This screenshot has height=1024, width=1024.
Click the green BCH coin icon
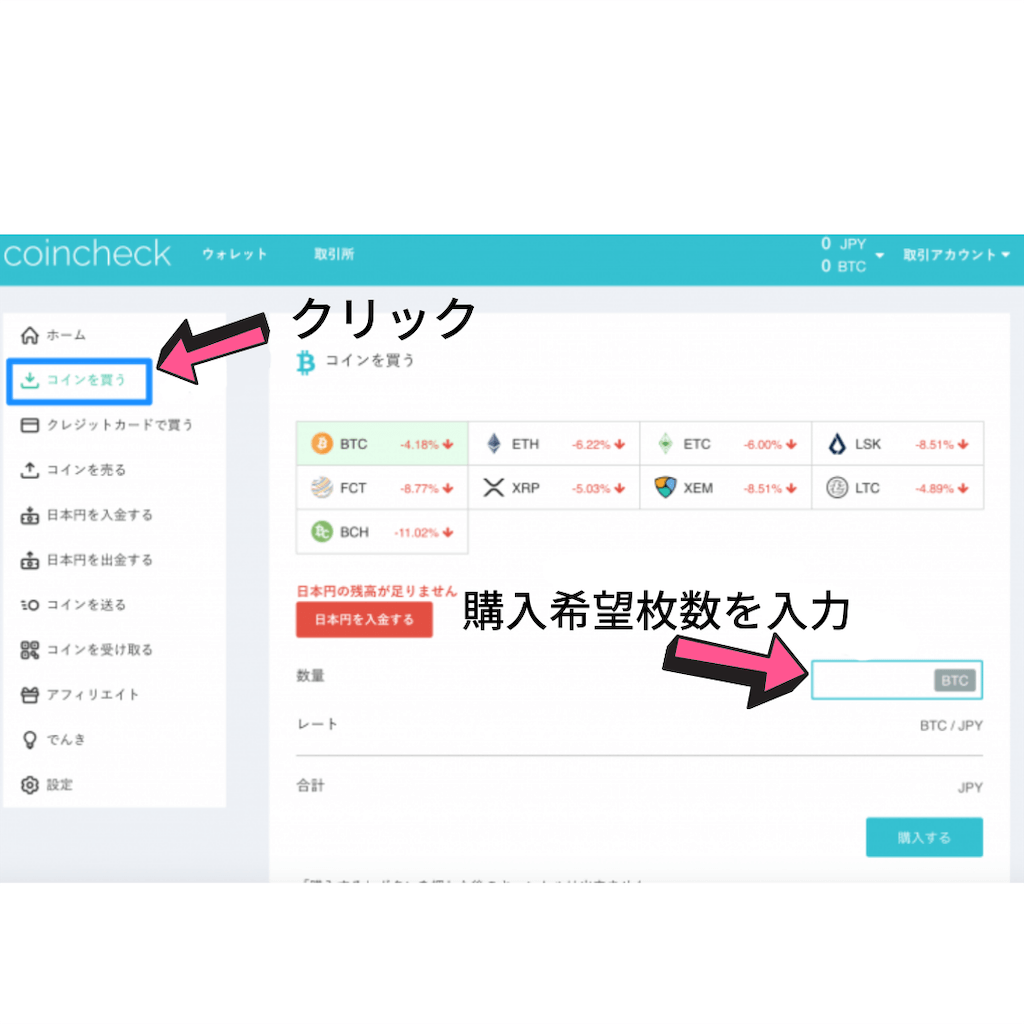point(321,532)
